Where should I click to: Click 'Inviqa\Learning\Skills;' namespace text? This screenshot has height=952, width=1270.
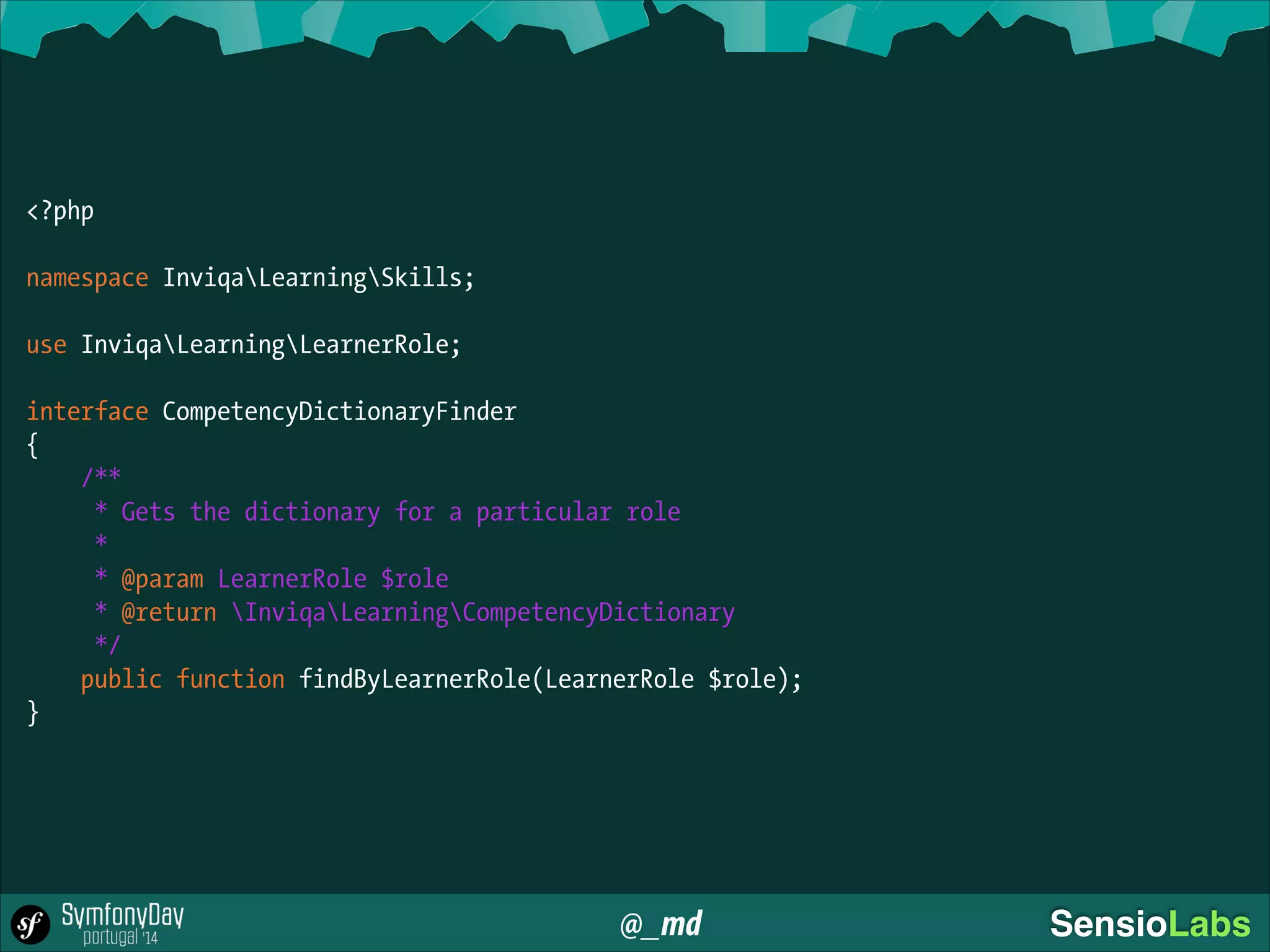click(x=319, y=278)
